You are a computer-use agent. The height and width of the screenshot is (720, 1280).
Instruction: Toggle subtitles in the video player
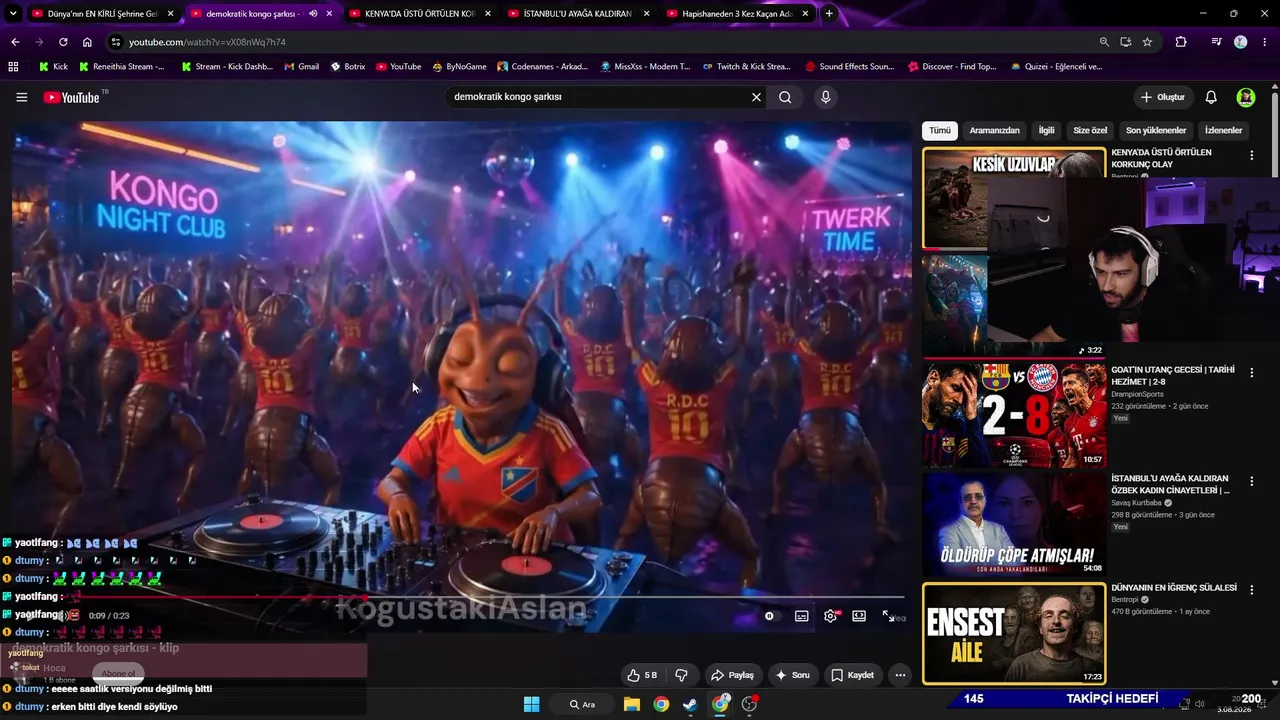(801, 616)
